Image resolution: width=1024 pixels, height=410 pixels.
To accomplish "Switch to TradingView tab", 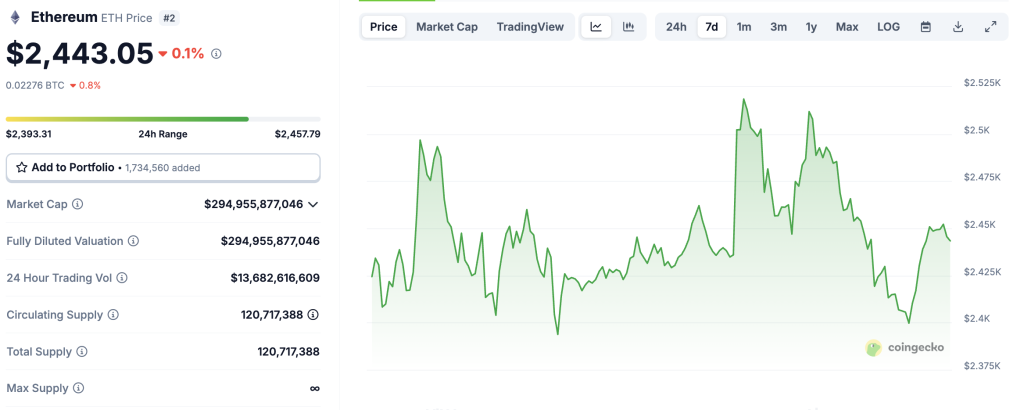I will [x=530, y=27].
